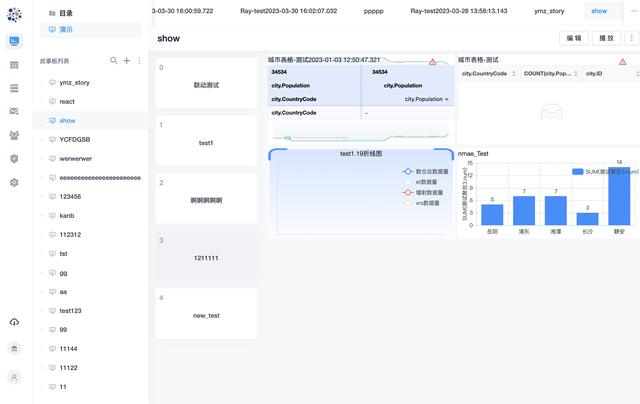This screenshot has width=640, height=404.
Task: Open the vertical dots menu beside 播放
Action: pos(631,38)
